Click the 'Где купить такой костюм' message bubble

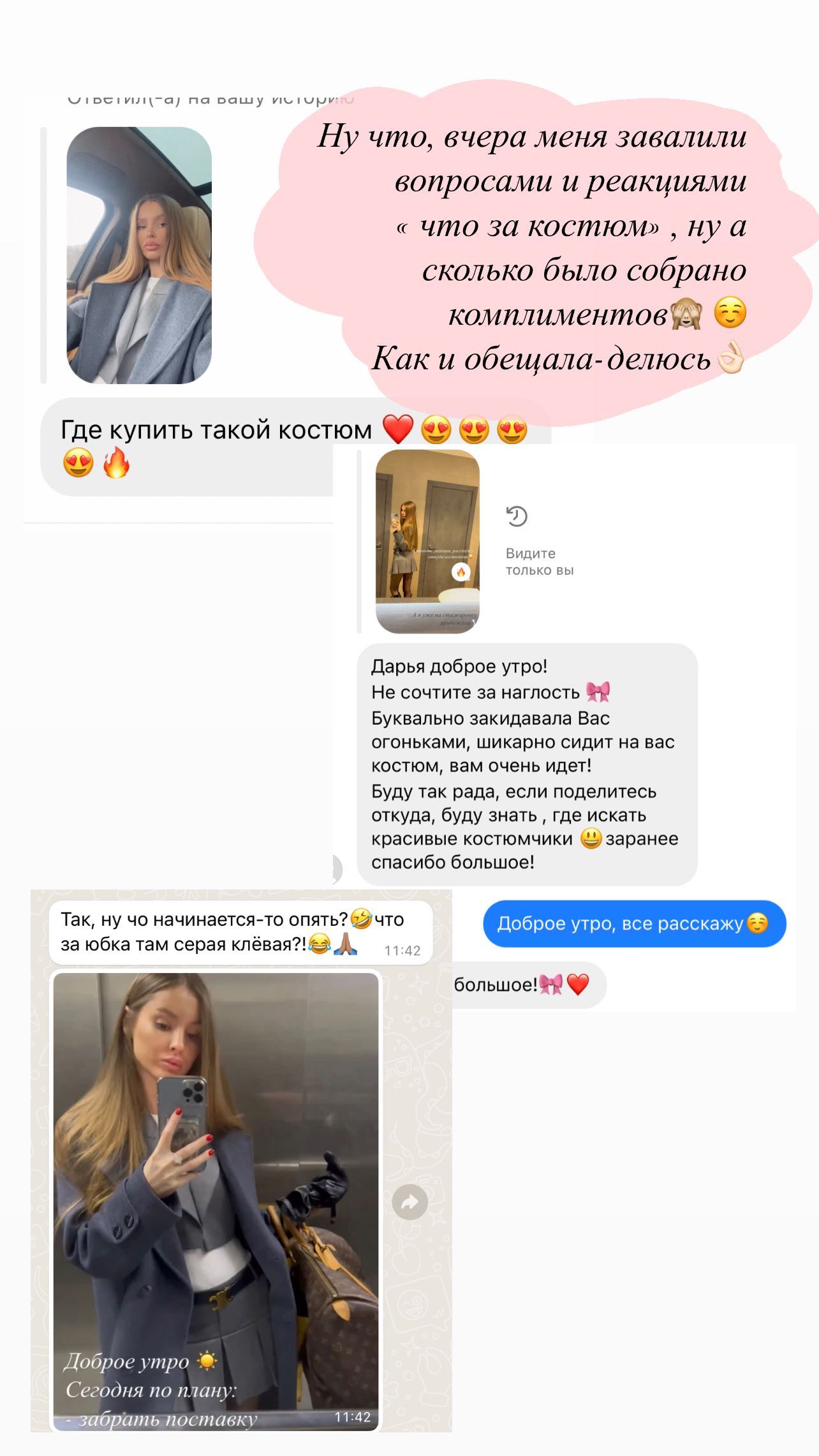[x=295, y=447]
